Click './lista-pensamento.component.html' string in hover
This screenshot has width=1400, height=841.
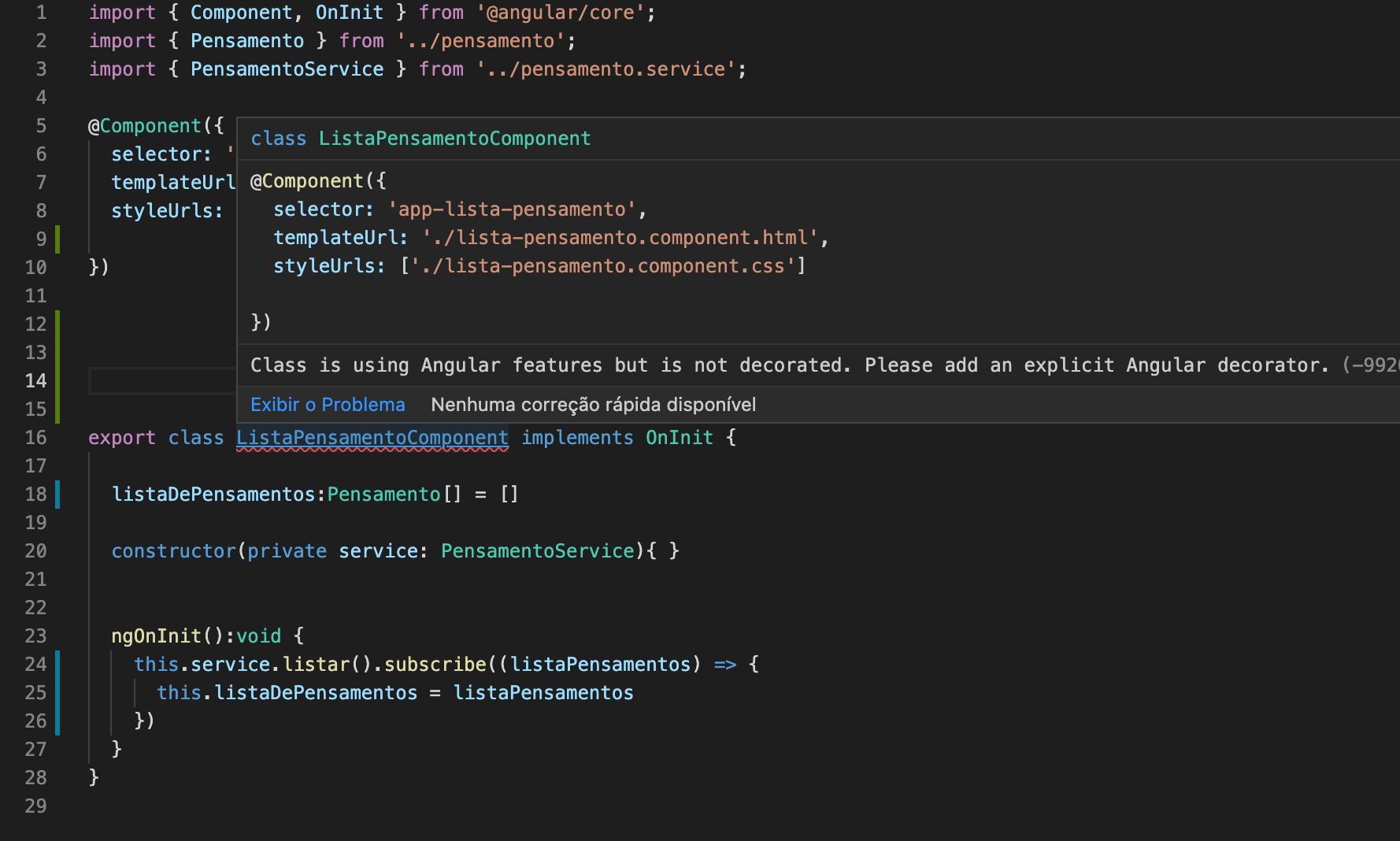(620, 238)
